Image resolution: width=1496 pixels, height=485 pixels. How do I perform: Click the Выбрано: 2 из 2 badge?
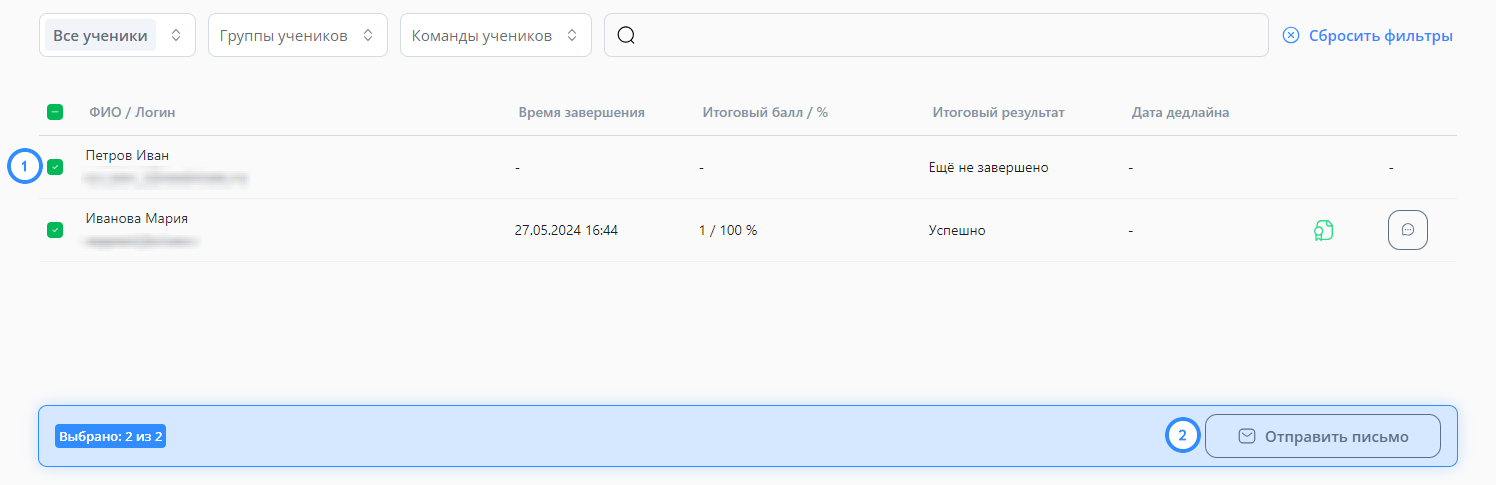111,436
